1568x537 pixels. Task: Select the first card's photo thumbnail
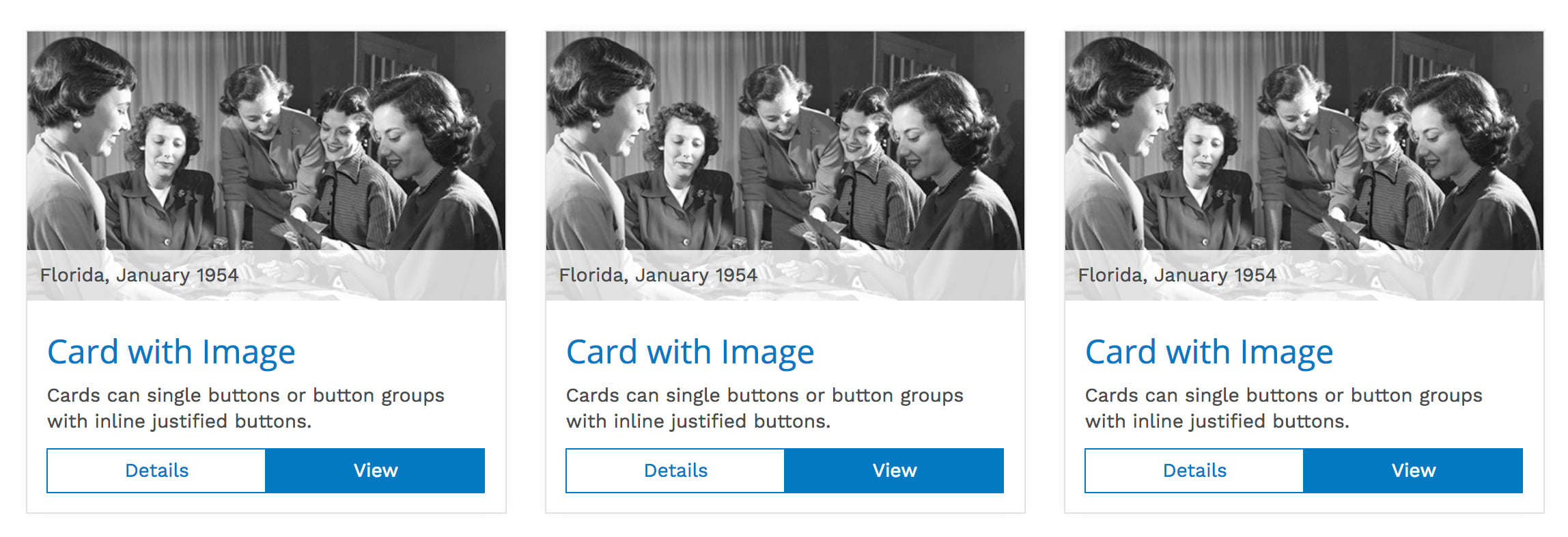click(266, 166)
